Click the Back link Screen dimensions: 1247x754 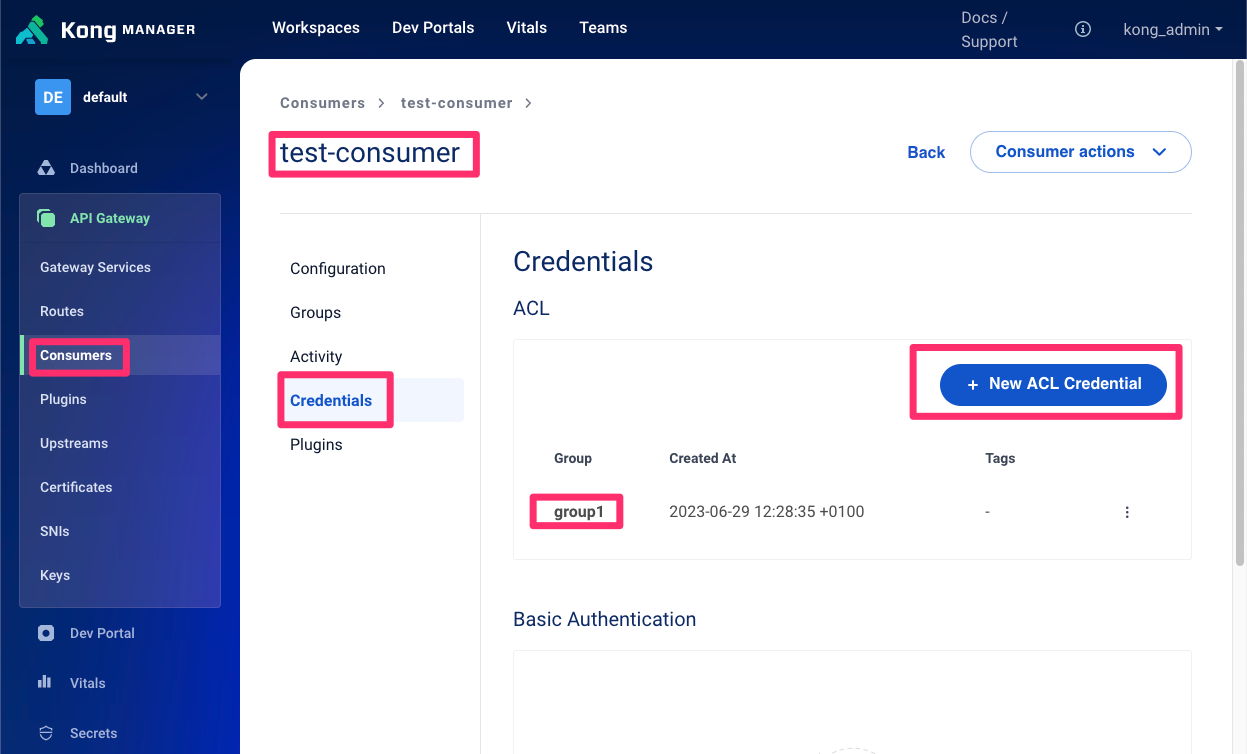[x=926, y=152]
